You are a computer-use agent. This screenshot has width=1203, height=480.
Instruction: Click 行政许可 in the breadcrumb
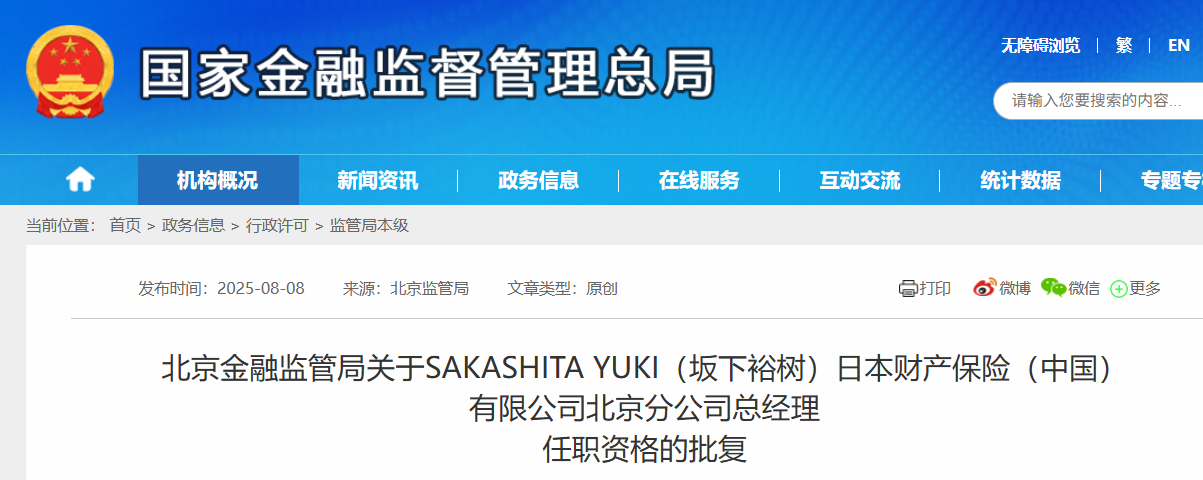[x=277, y=226]
